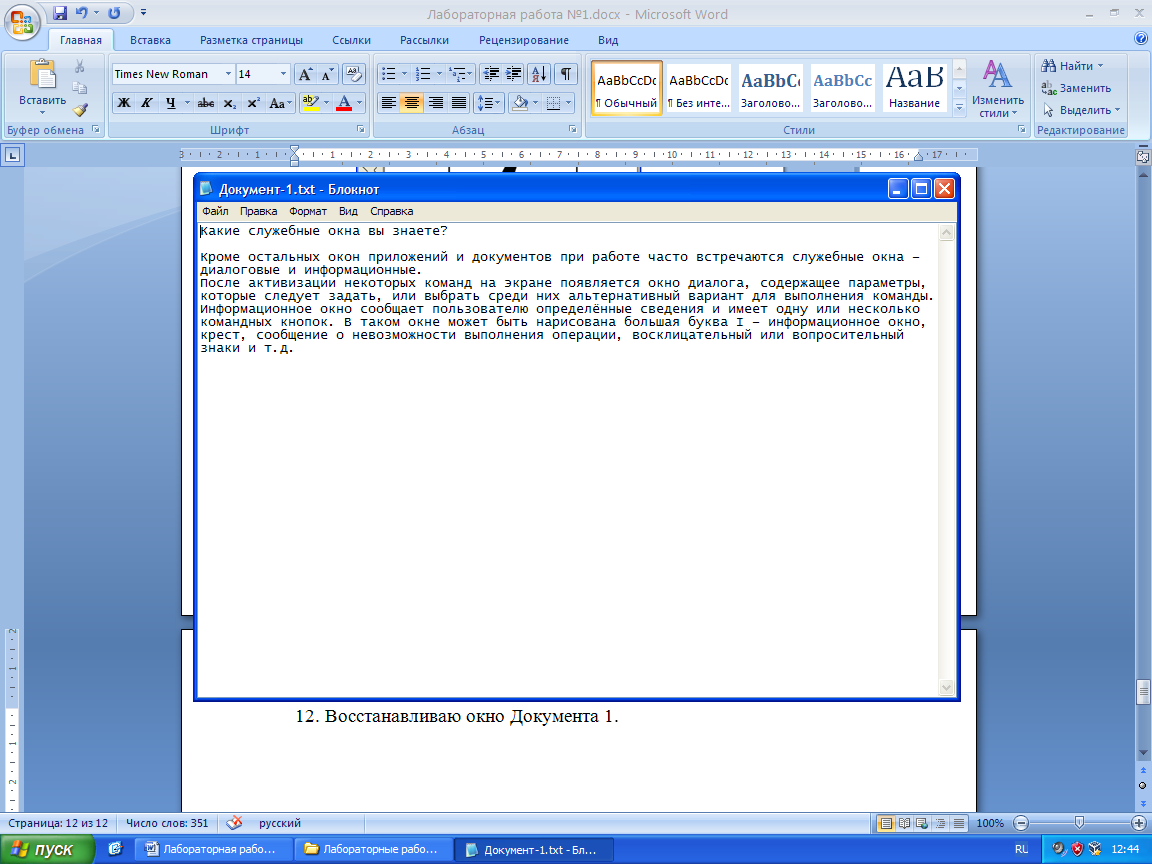Toggle strikethrough (abc) formatting
The image size is (1152, 864).
click(x=206, y=104)
